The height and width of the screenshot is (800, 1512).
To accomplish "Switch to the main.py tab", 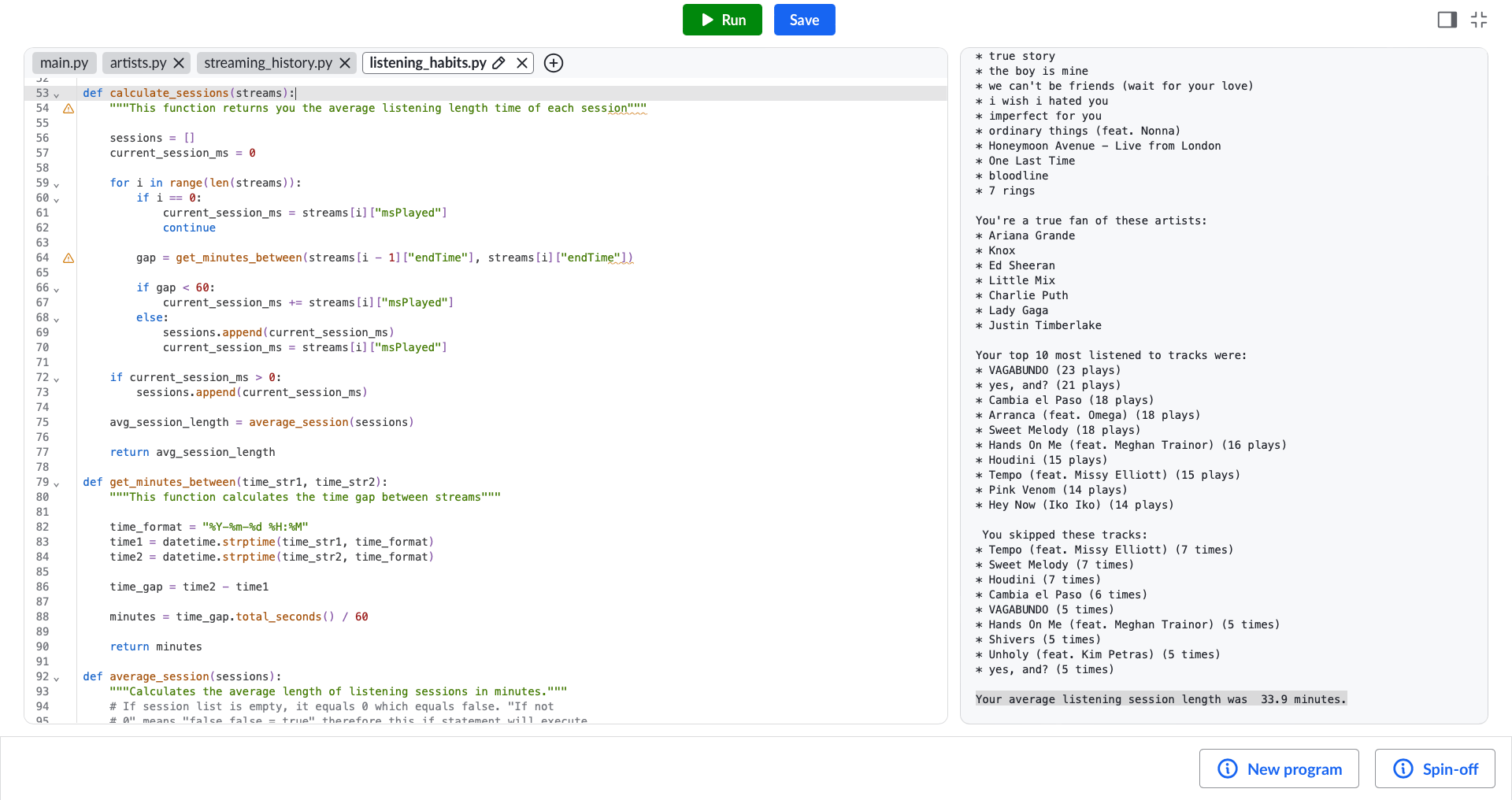I will [x=65, y=63].
